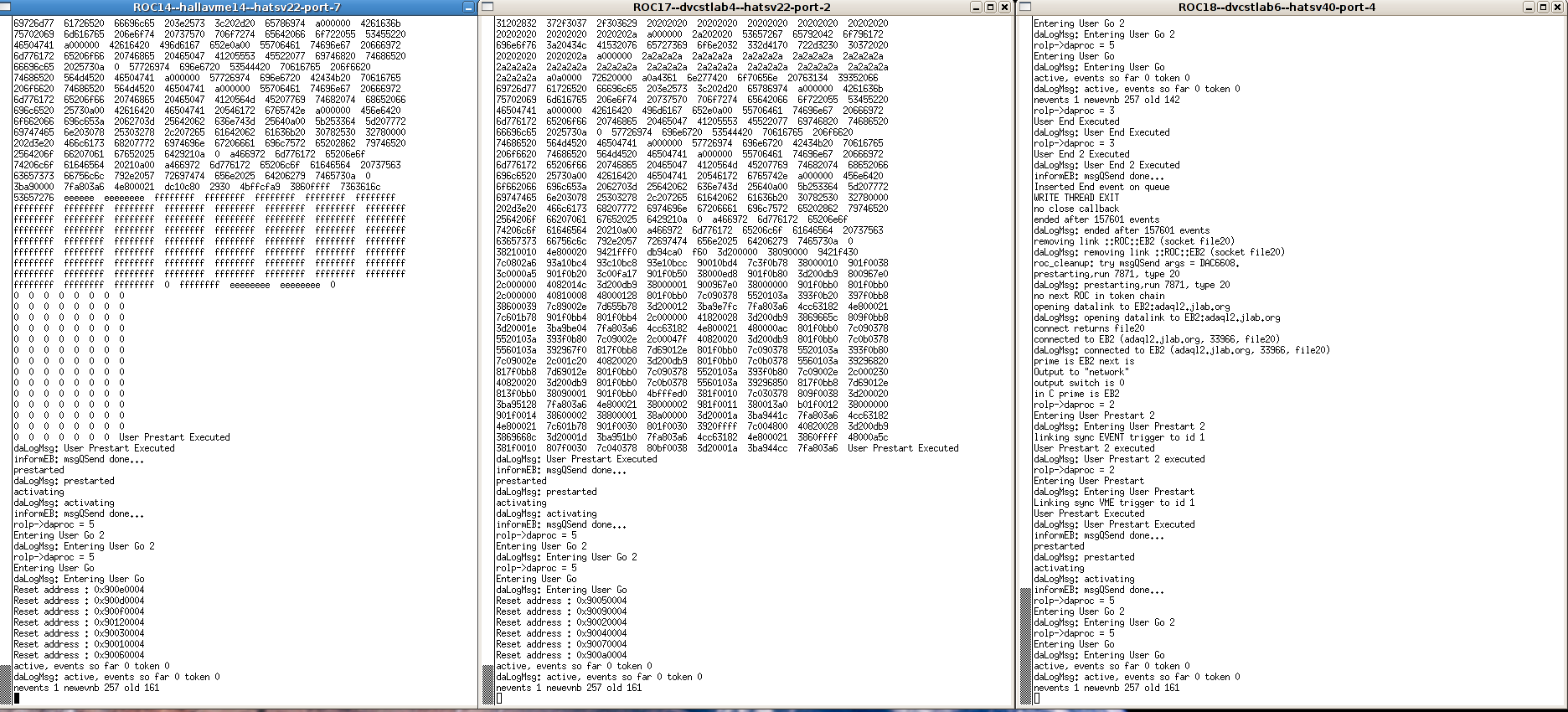Close the ROC17--dvcstlab4 terminal window

point(1004,7)
